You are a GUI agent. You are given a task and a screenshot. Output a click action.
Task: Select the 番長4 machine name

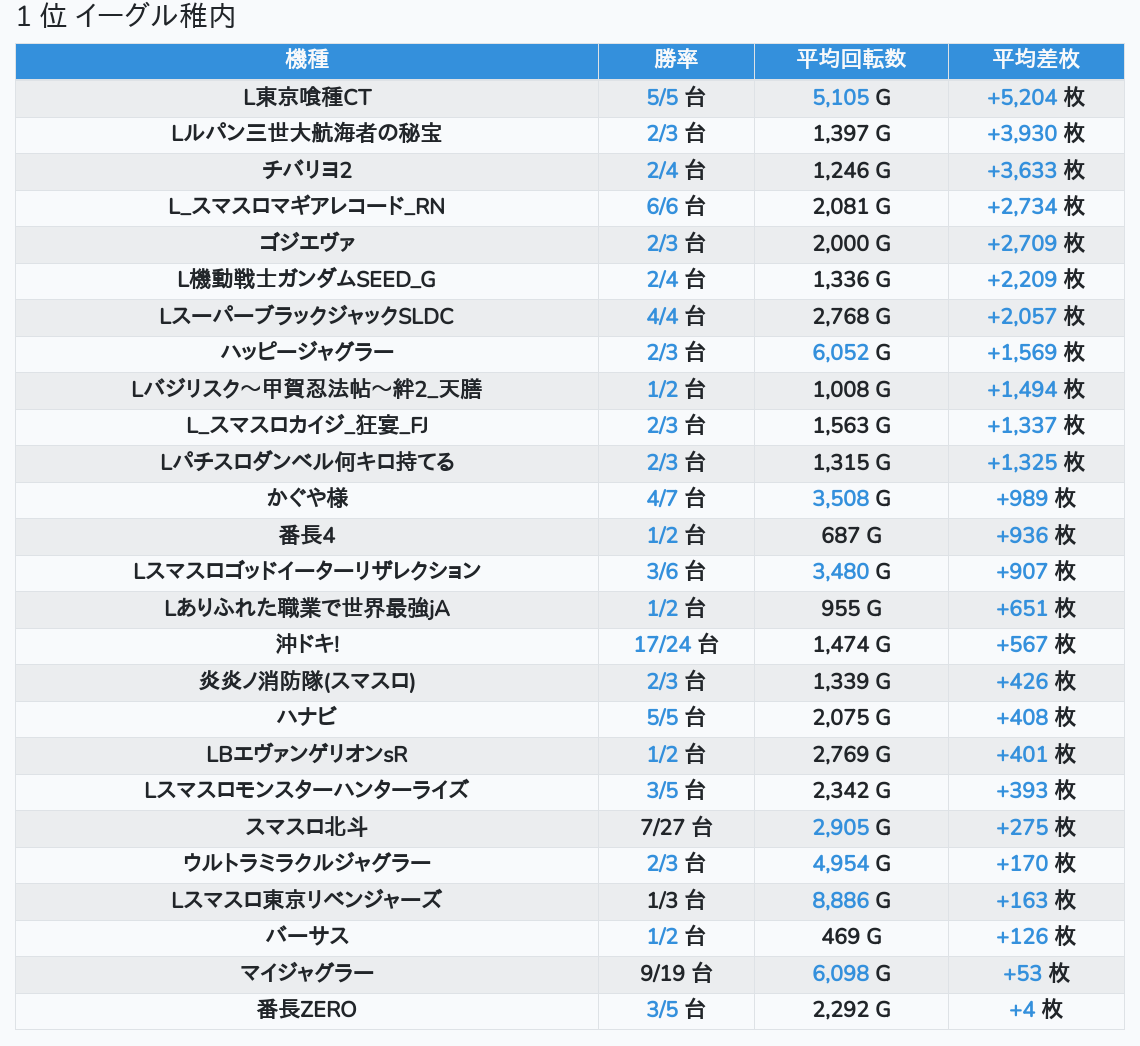307,535
